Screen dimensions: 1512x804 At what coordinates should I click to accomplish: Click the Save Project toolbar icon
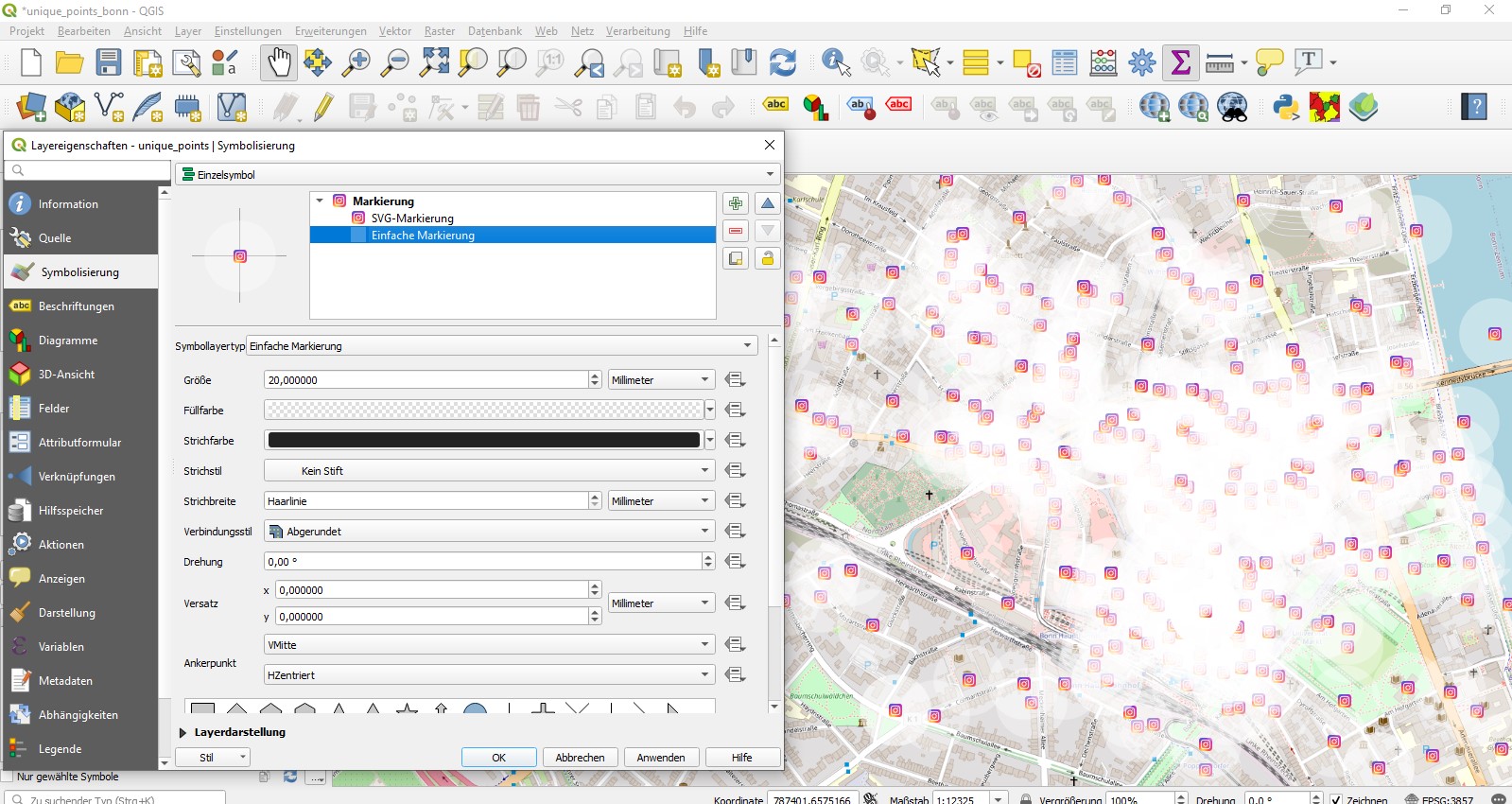109,62
